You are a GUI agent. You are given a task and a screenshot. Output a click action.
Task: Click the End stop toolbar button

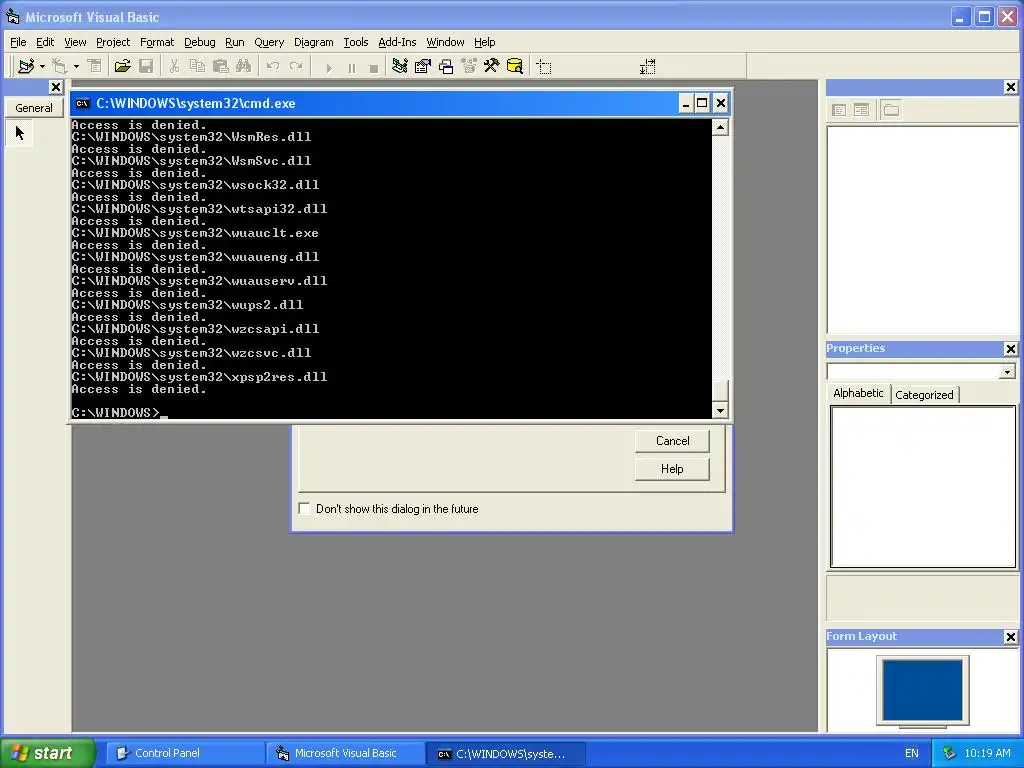[374, 67]
